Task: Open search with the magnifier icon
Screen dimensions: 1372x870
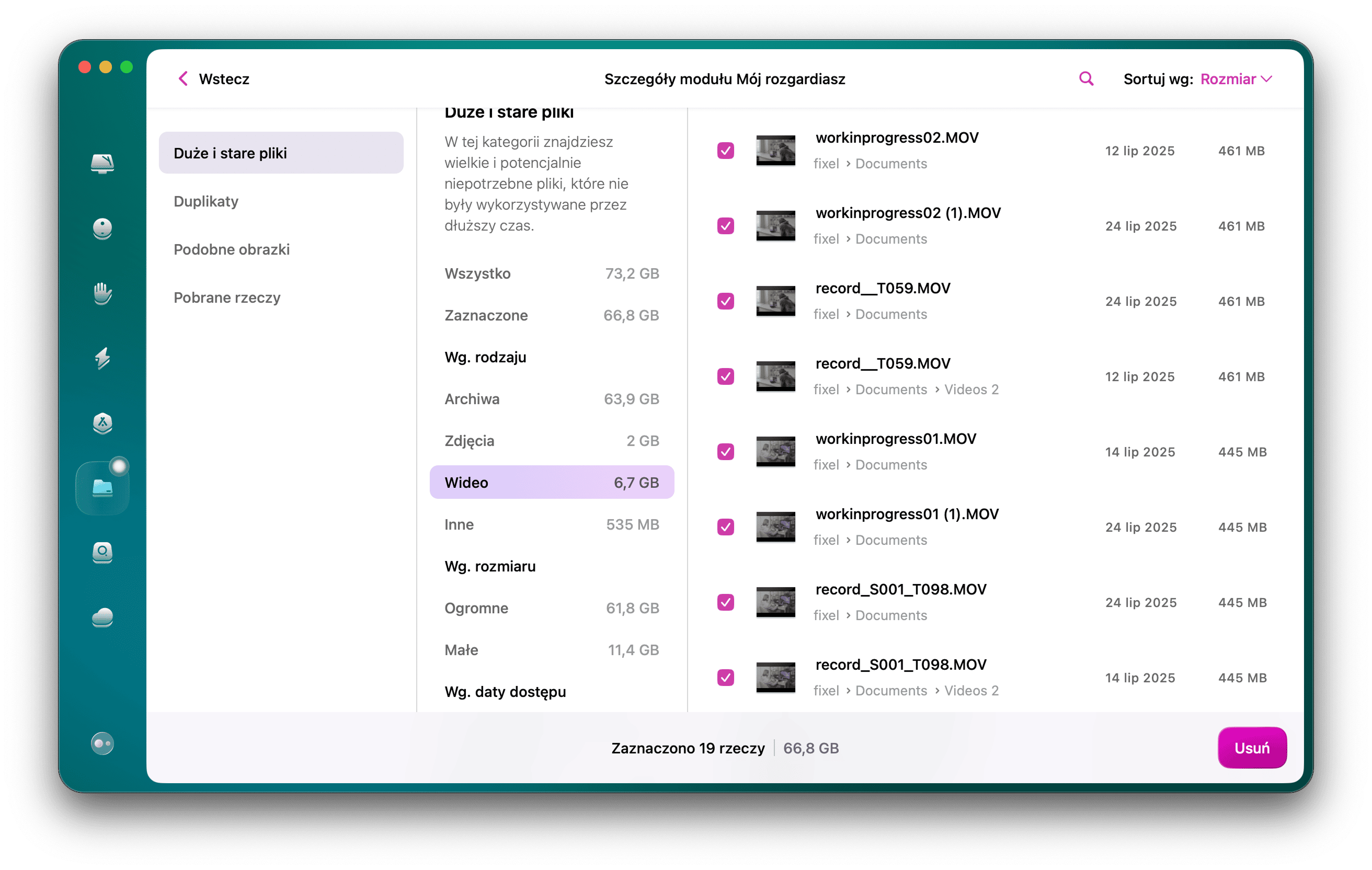Action: click(1086, 78)
